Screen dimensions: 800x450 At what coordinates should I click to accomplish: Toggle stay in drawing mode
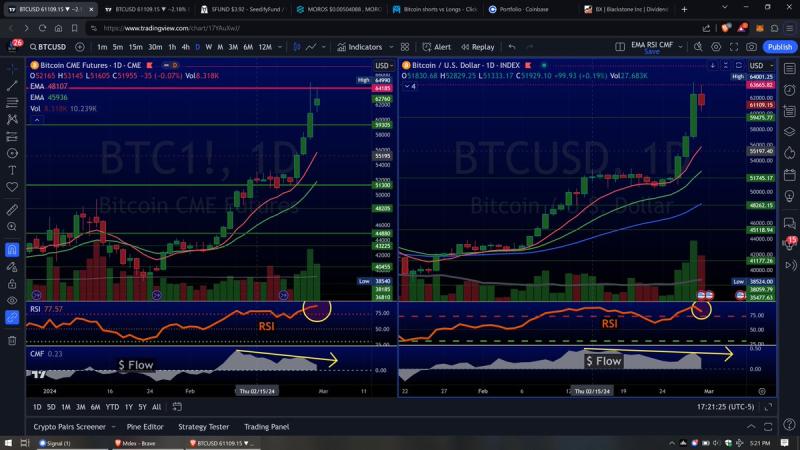[12, 267]
